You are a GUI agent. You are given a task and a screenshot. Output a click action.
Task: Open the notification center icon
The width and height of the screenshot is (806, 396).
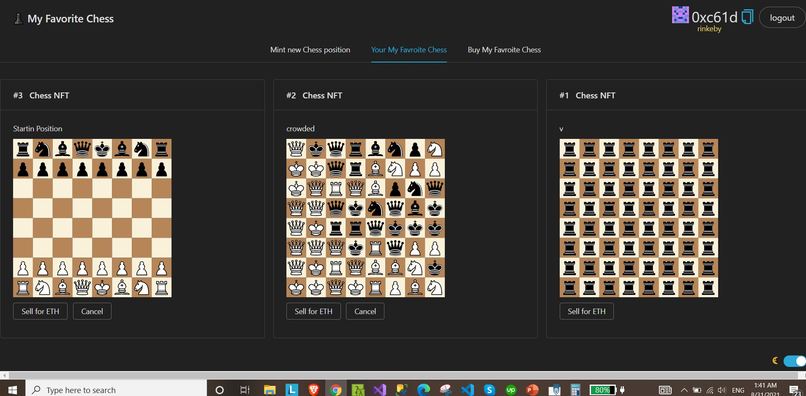[x=795, y=390]
